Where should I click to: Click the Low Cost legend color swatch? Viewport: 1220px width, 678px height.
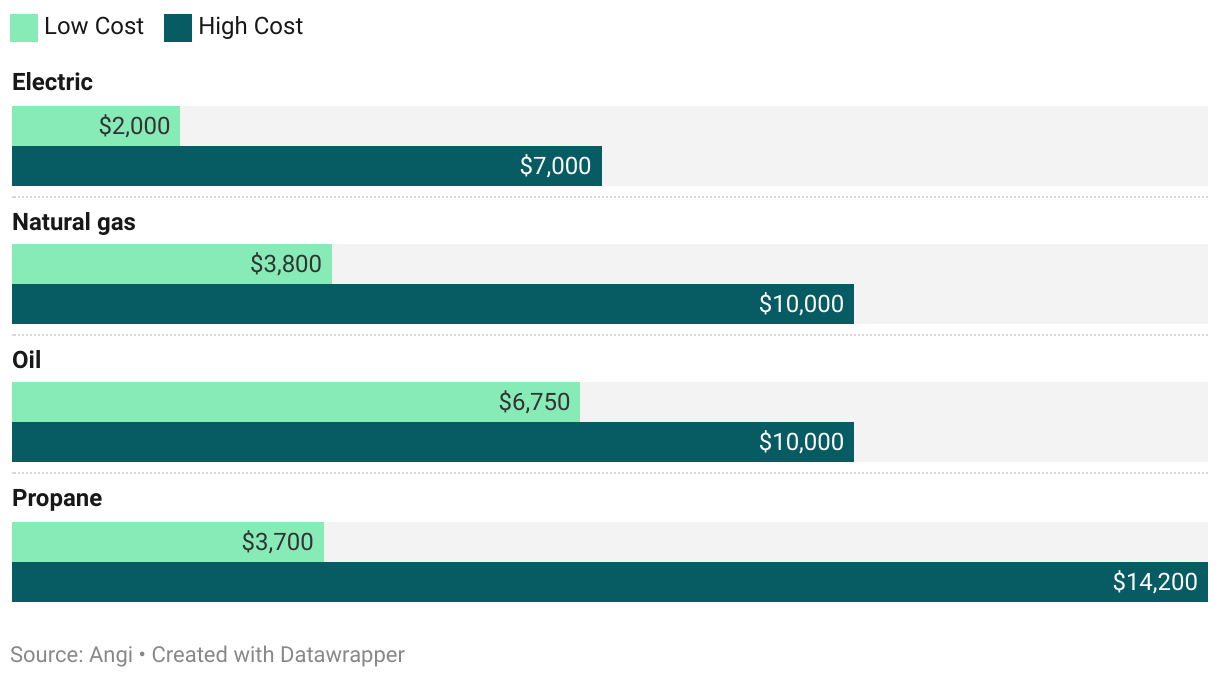click(x=24, y=27)
